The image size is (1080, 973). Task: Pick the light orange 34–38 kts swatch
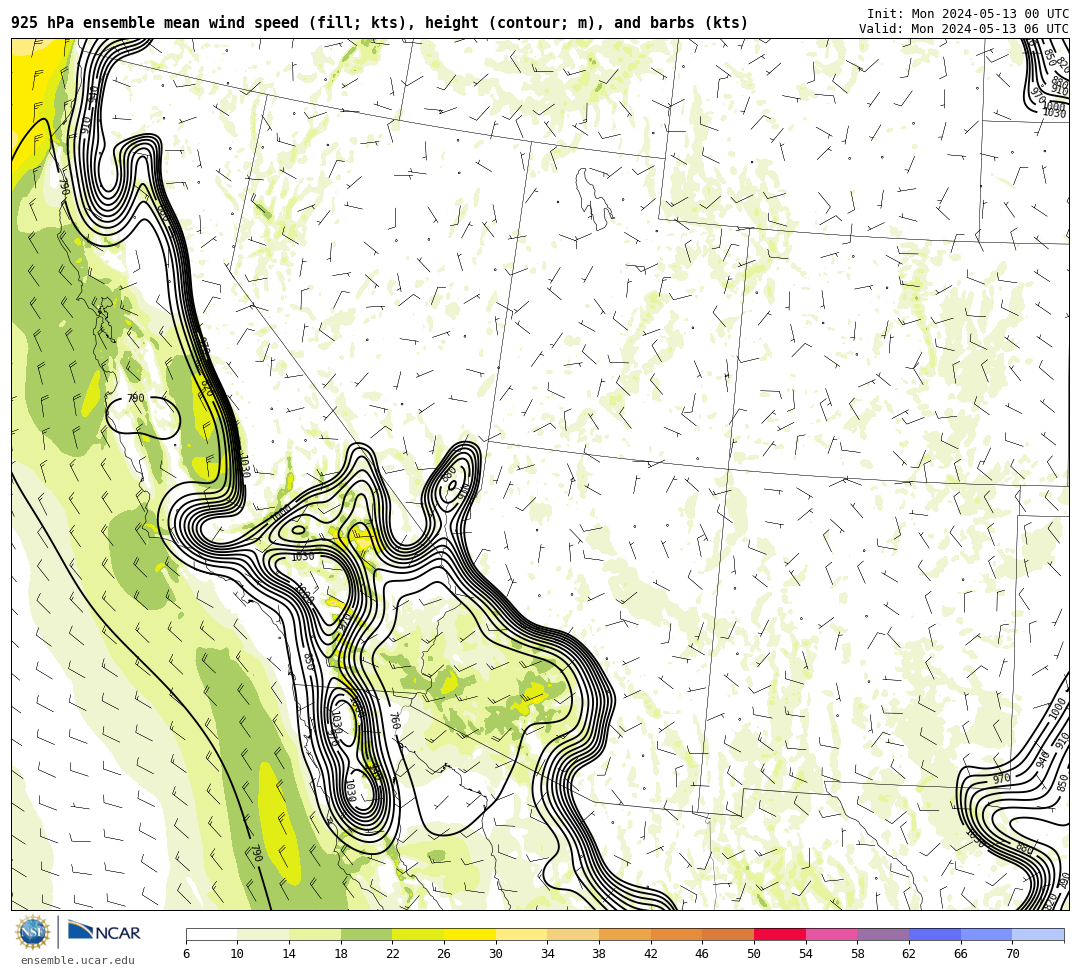coord(573,934)
